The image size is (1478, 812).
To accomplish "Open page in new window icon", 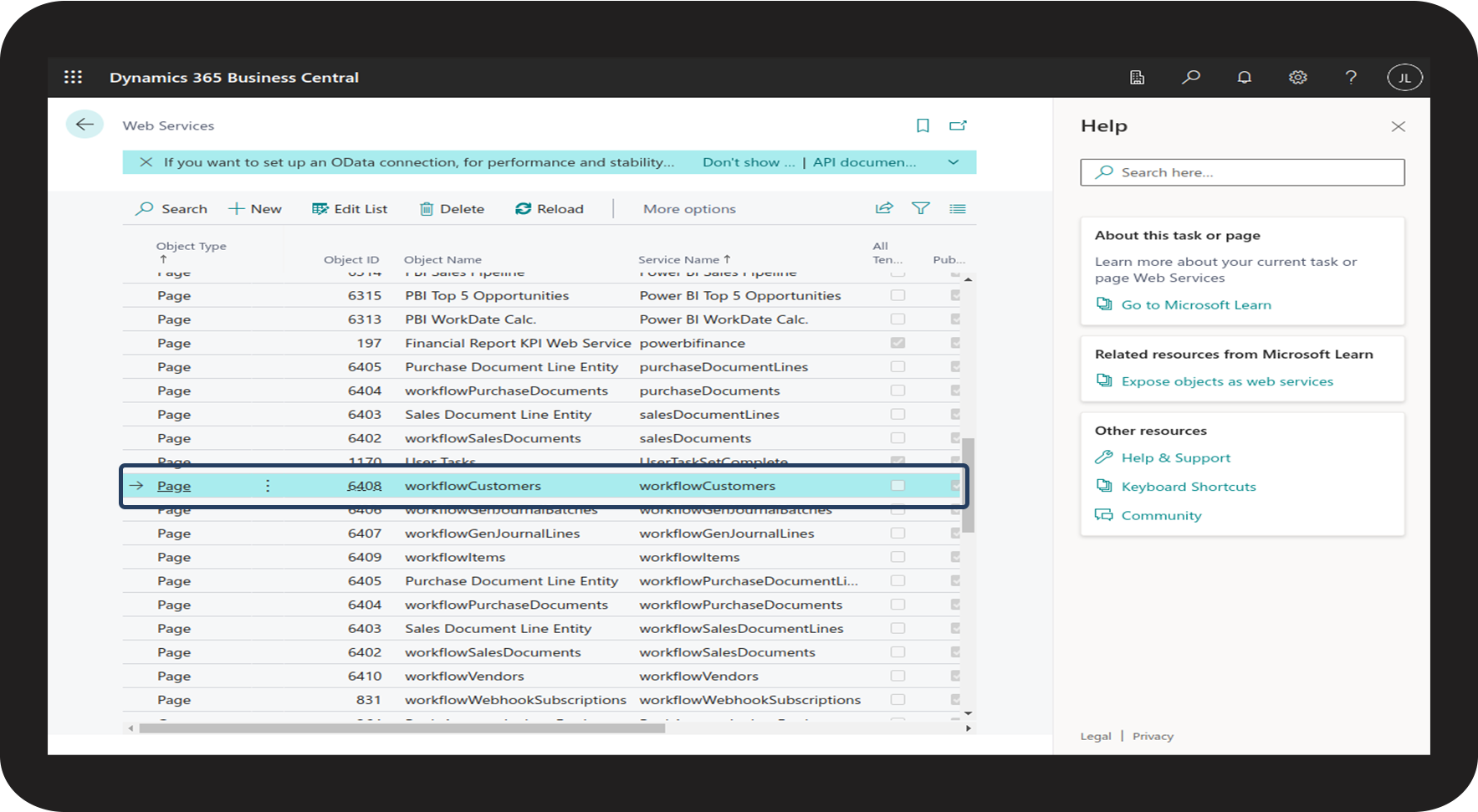I will tap(958, 125).
